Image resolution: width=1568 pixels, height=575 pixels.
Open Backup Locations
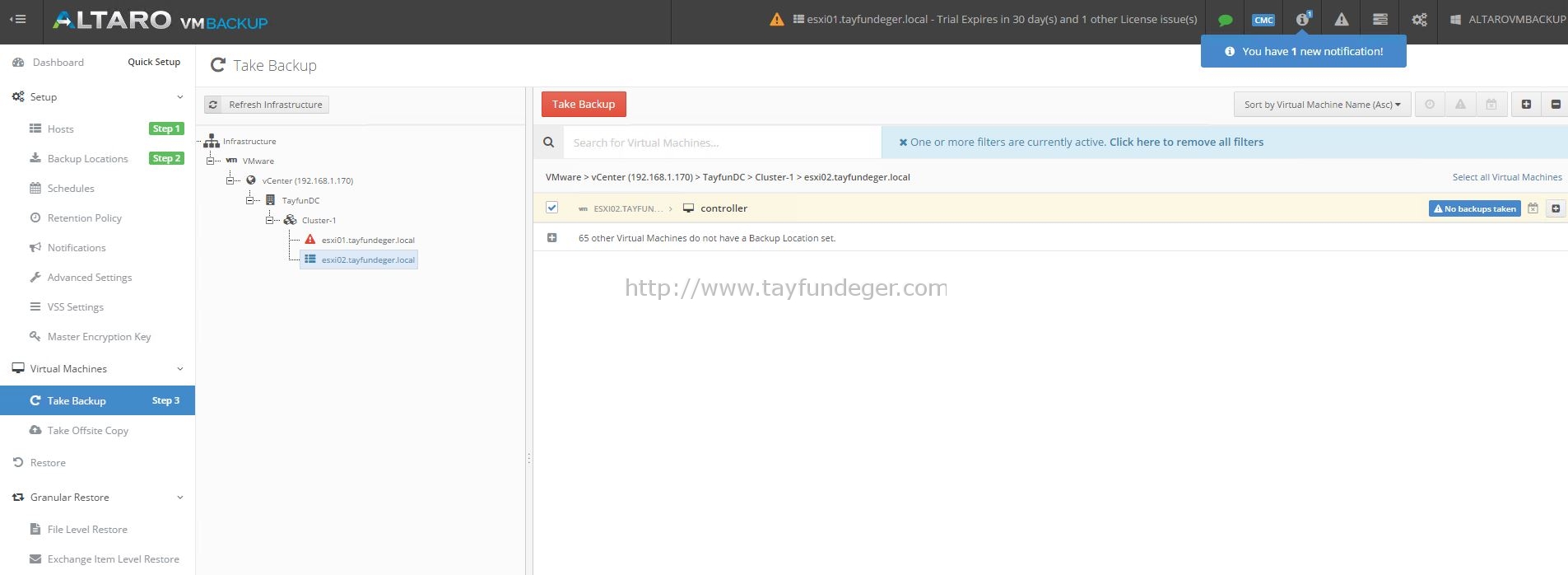click(x=87, y=158)
